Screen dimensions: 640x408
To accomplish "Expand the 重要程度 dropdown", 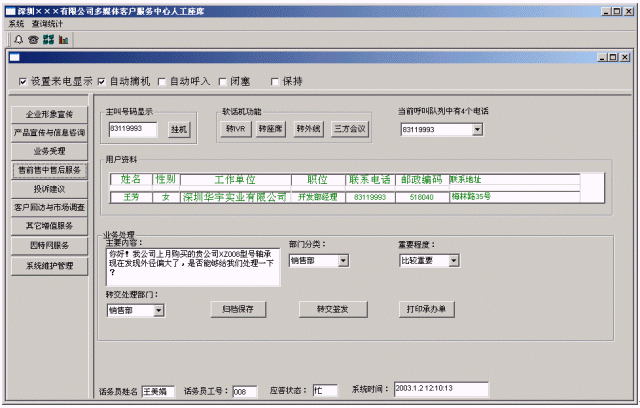I will click(454, 260).
